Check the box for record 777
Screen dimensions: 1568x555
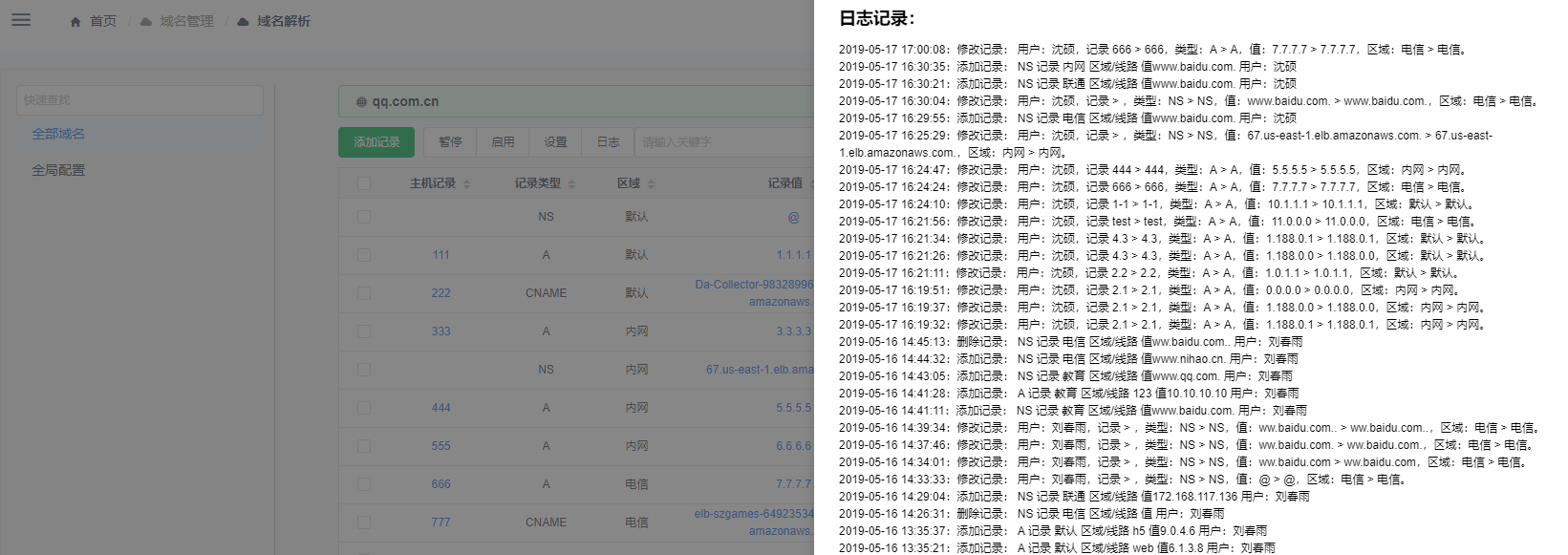pyautogui.click(x=364, y=523)
